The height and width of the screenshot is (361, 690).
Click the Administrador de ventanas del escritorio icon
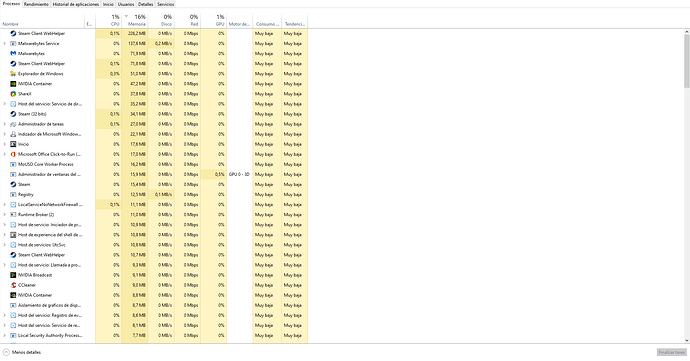click(x=13, y=174)
